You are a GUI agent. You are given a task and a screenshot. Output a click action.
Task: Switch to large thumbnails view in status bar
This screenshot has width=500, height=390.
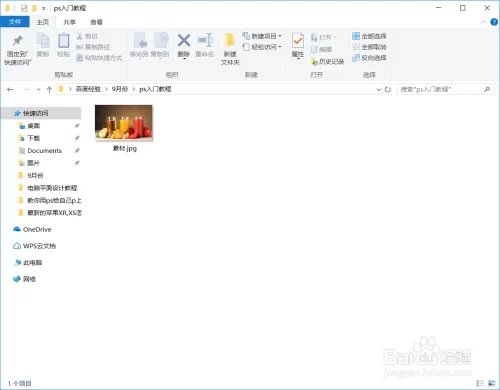491,383
